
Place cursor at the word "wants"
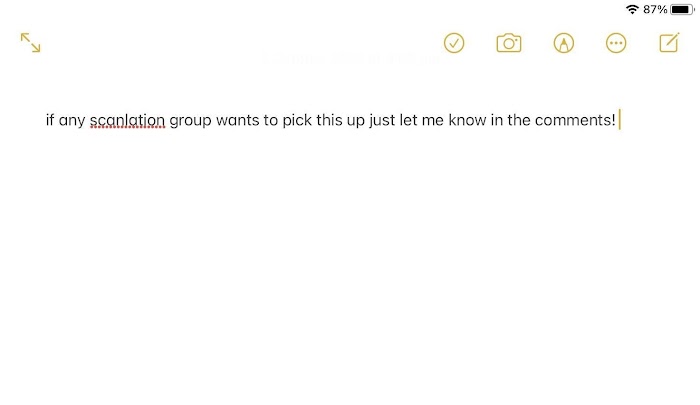[x=239, y=121]
